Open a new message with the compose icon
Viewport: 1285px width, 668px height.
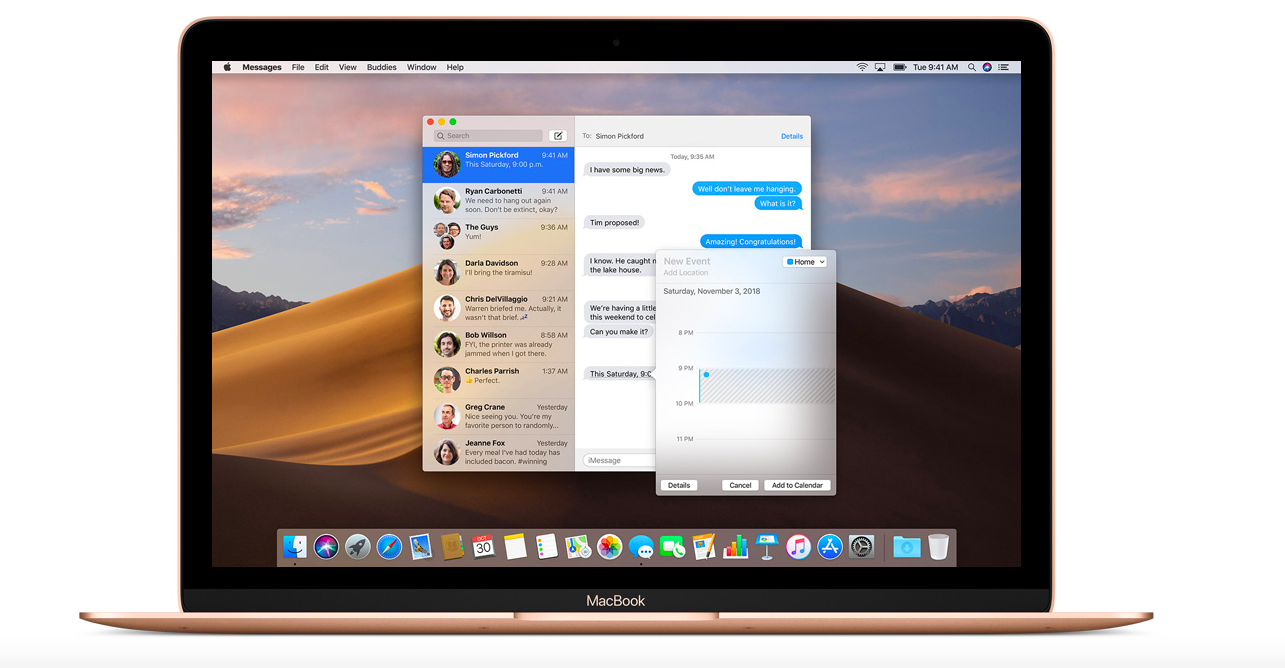[558, 135]
